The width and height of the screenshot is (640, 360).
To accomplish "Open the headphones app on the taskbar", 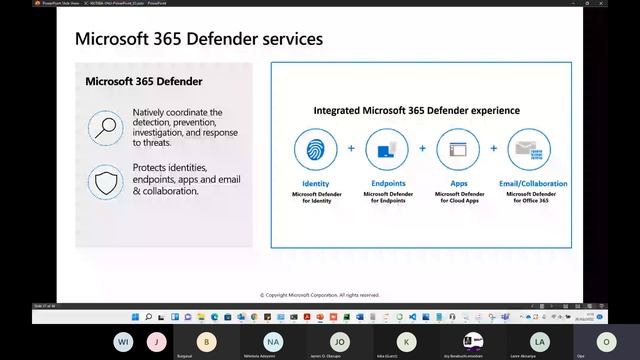I will coord(452,317).
